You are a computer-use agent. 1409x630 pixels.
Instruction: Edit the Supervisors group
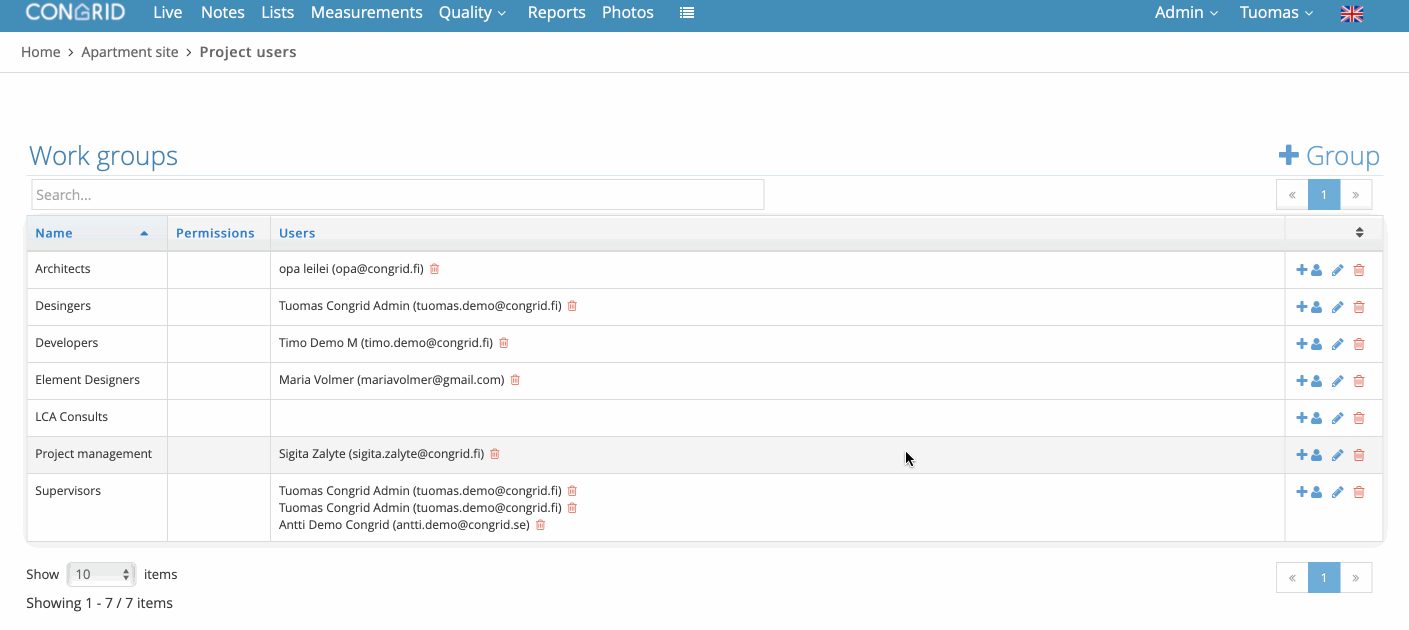(1338, 492)
